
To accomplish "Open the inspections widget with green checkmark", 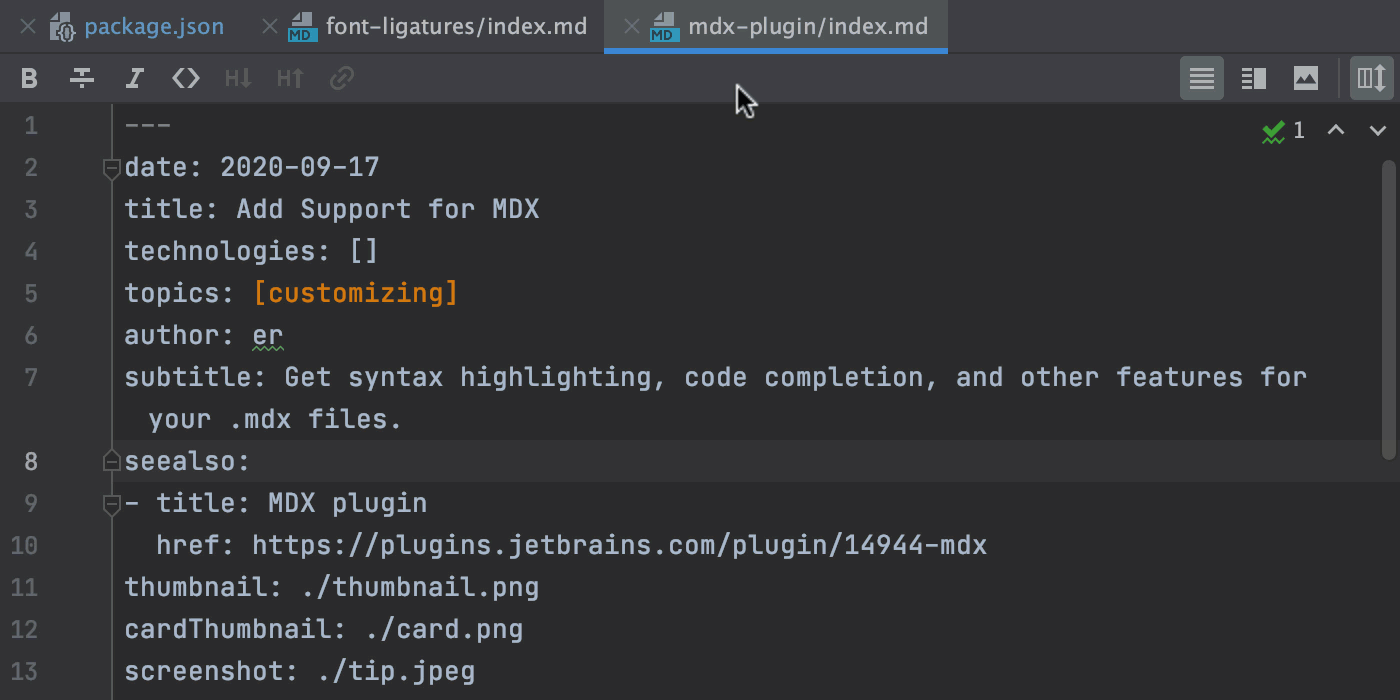I will 1283,130.
